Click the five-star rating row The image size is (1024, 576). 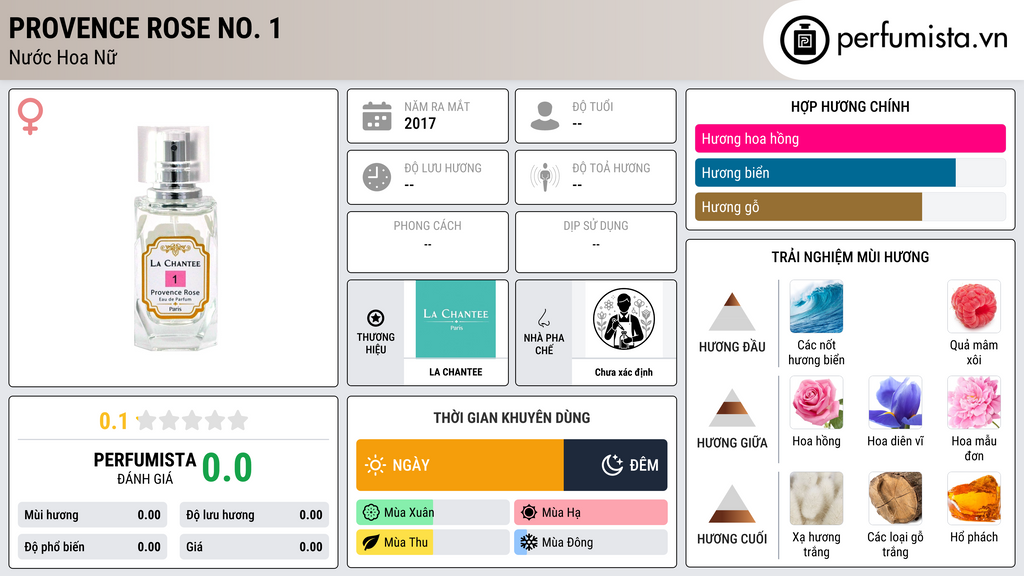192,420
